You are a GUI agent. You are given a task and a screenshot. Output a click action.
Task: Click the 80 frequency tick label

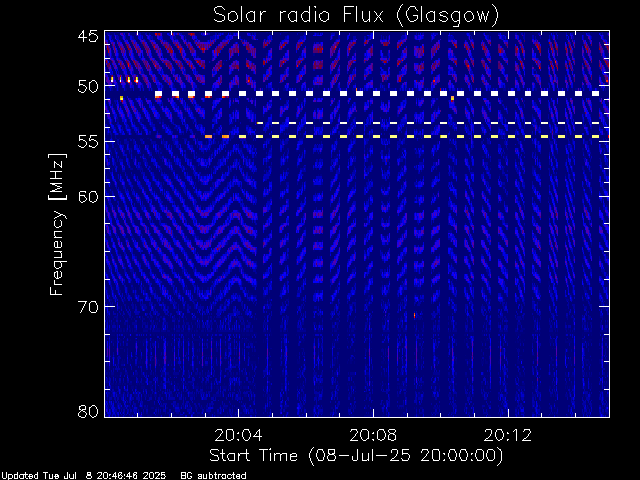(x=88, y=411)
